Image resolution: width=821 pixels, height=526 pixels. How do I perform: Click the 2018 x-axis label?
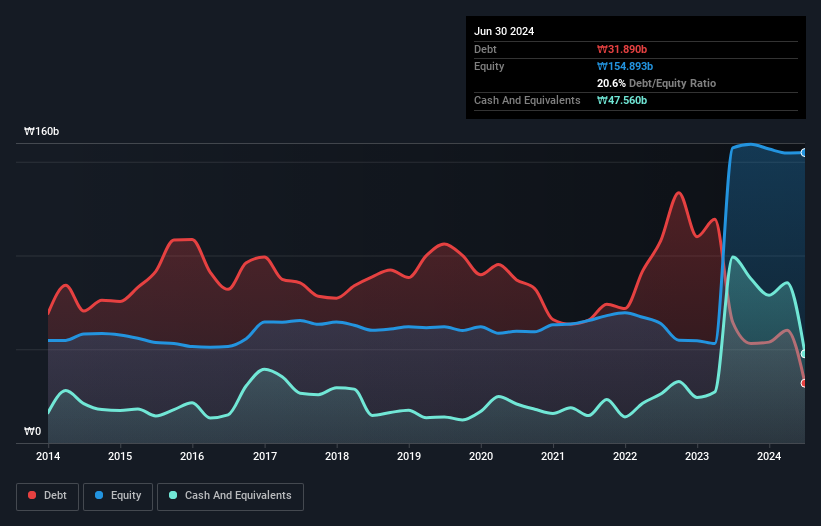click(337, 456)
